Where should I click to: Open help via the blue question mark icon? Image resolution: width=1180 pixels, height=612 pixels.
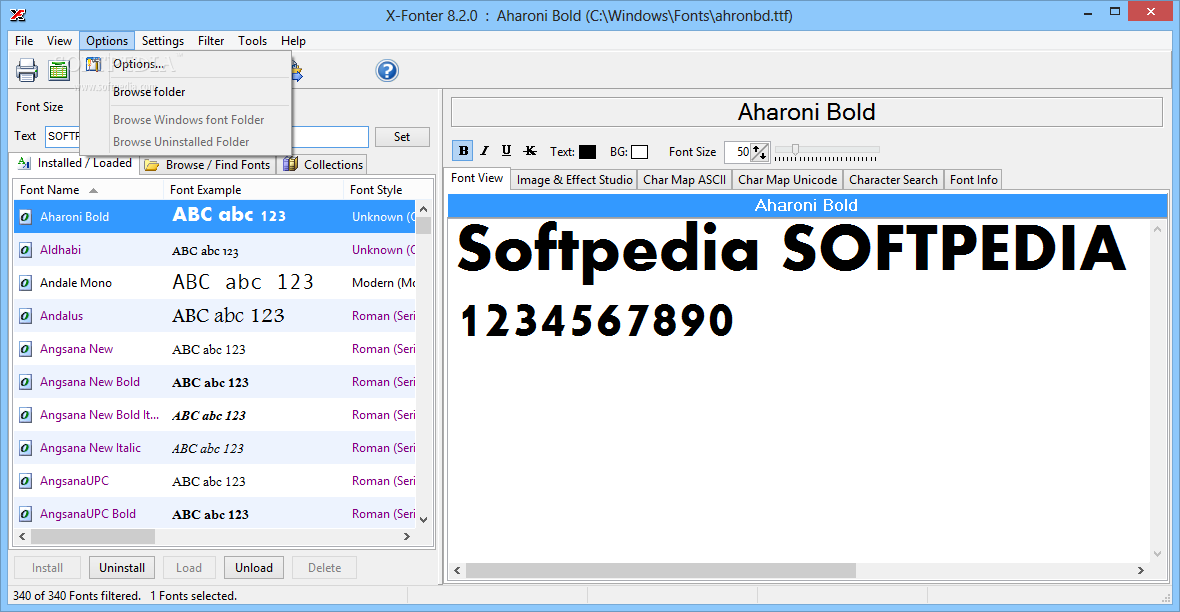click(x=387, y=71)
